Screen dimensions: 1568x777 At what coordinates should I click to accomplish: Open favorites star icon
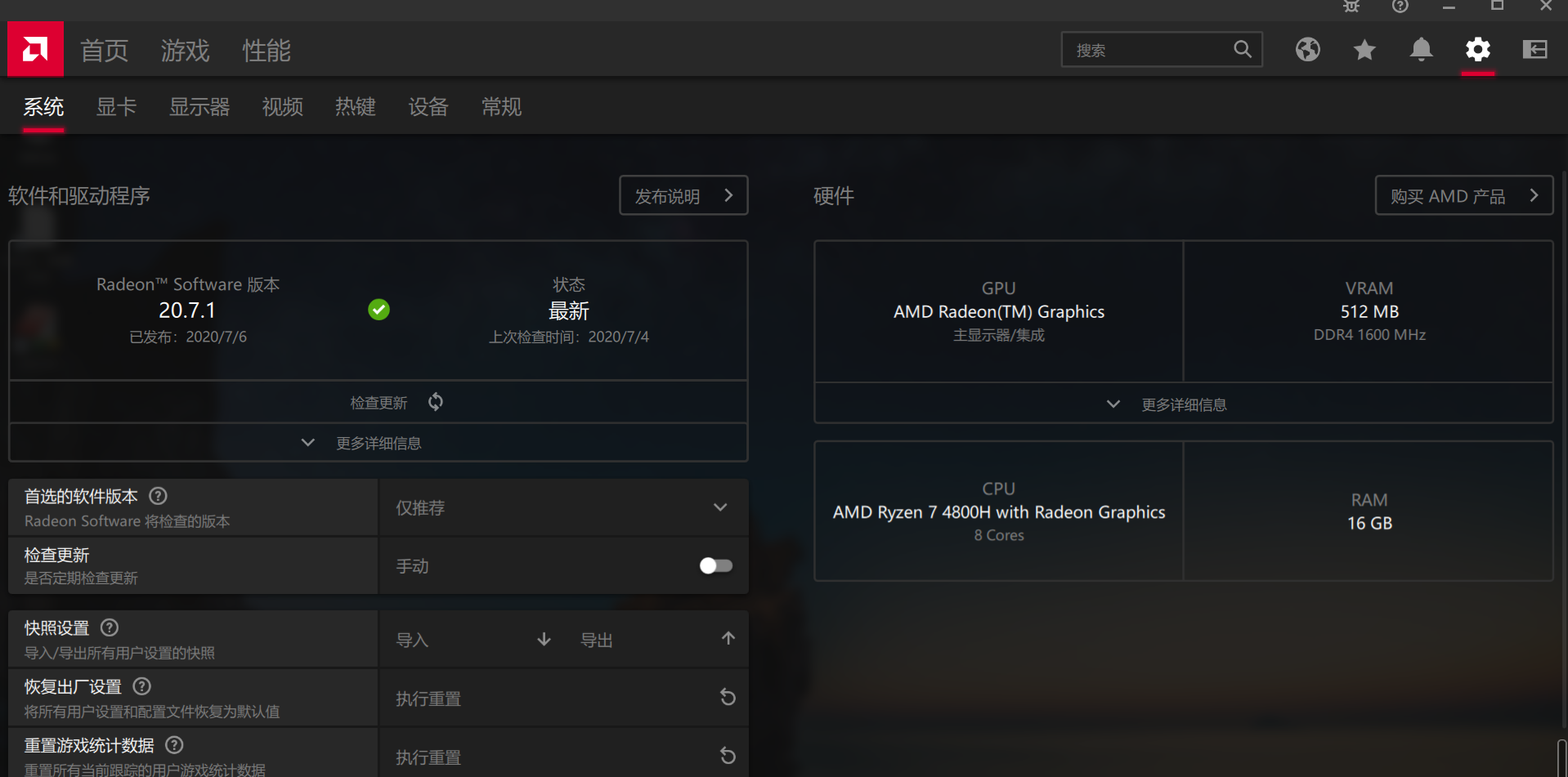coord(1364,50)
